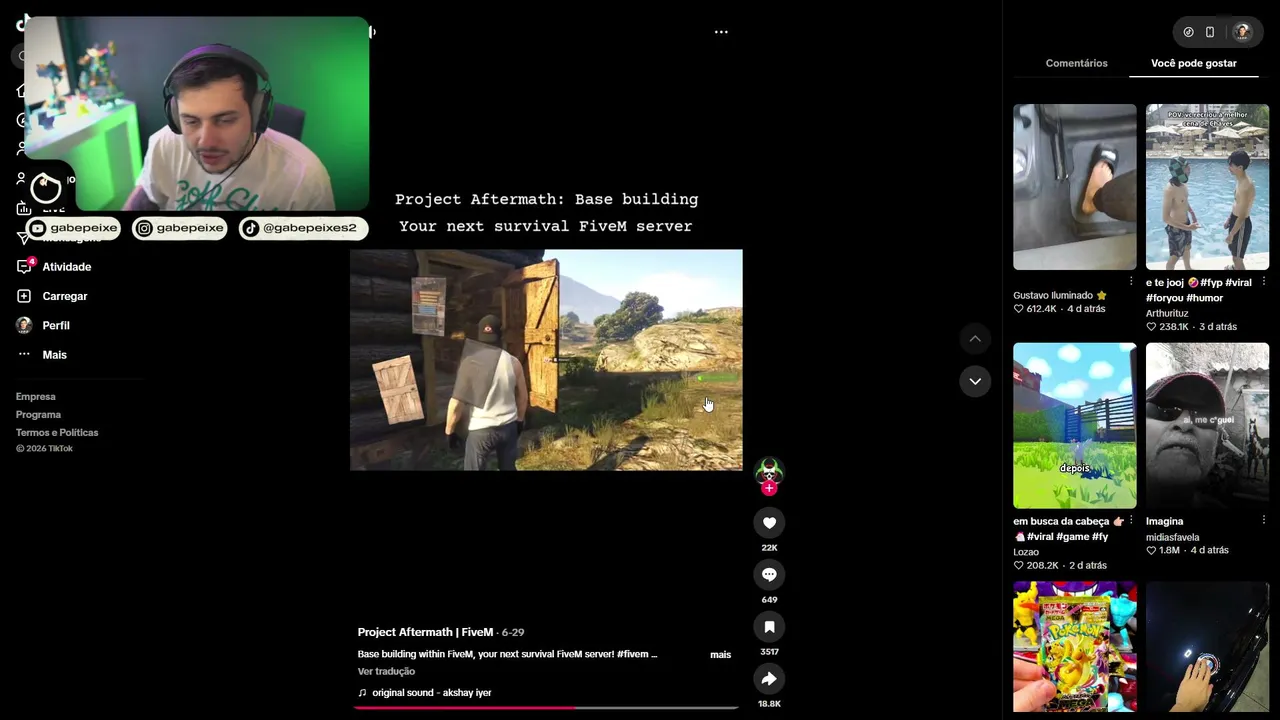
Task: Click the playing Project Aftermath video frame
Action: [546, 360]
